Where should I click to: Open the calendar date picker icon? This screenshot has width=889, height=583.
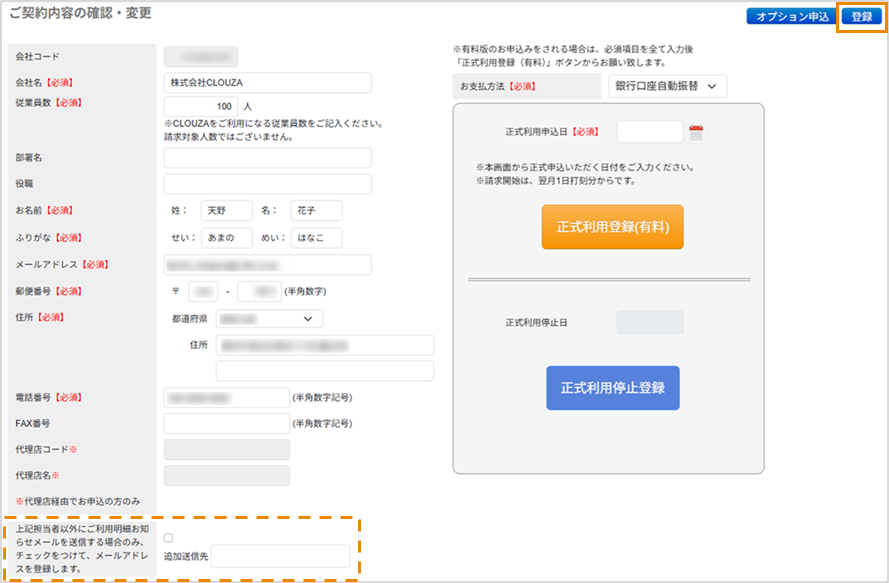coord(697,132)
